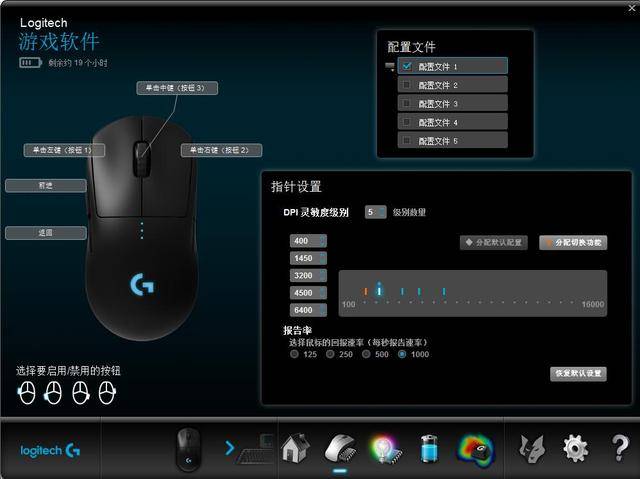
Task: Select the 125 report rate option
Action: pos(294,354)
